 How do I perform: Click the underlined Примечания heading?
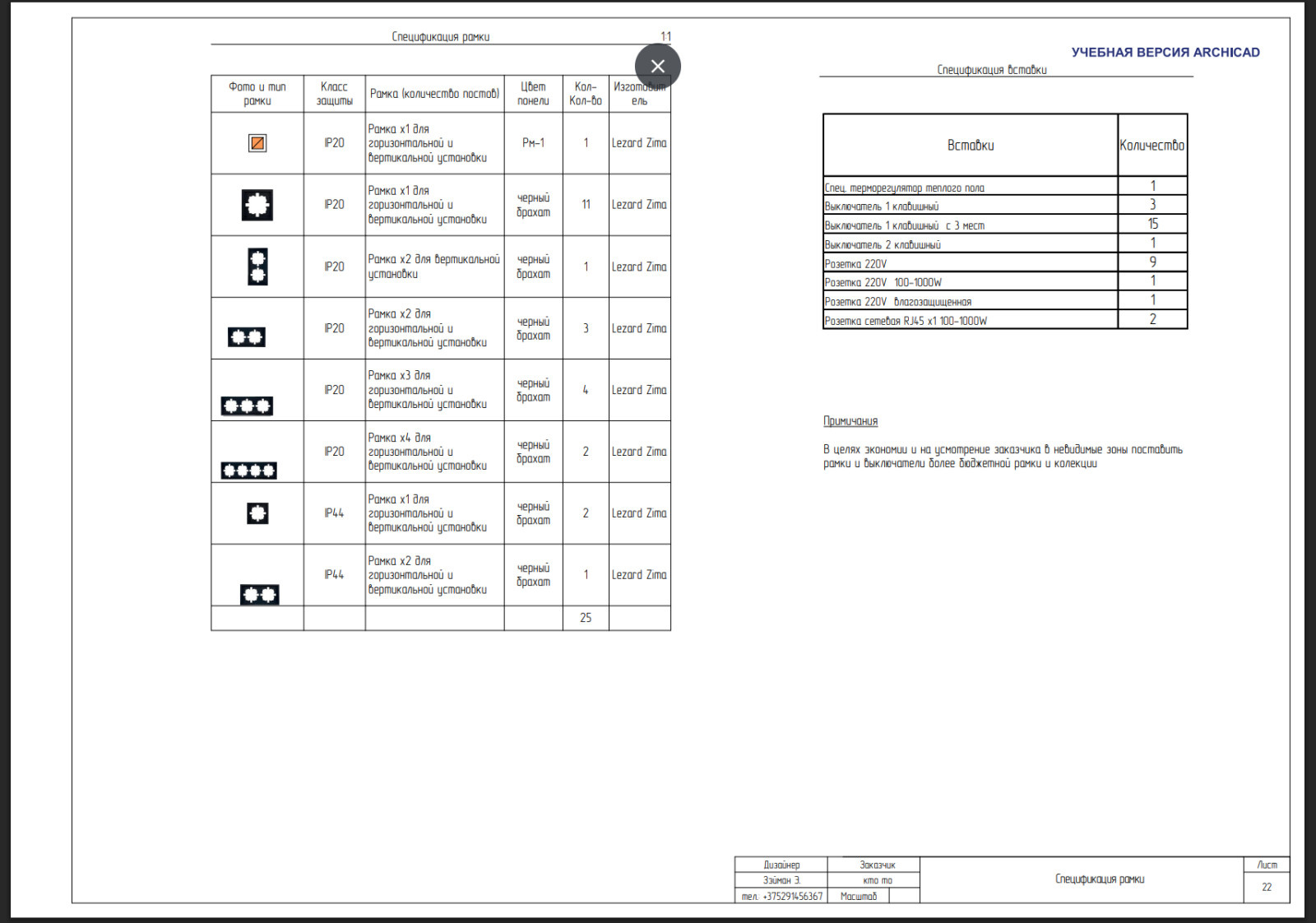(x=850, y=421)
